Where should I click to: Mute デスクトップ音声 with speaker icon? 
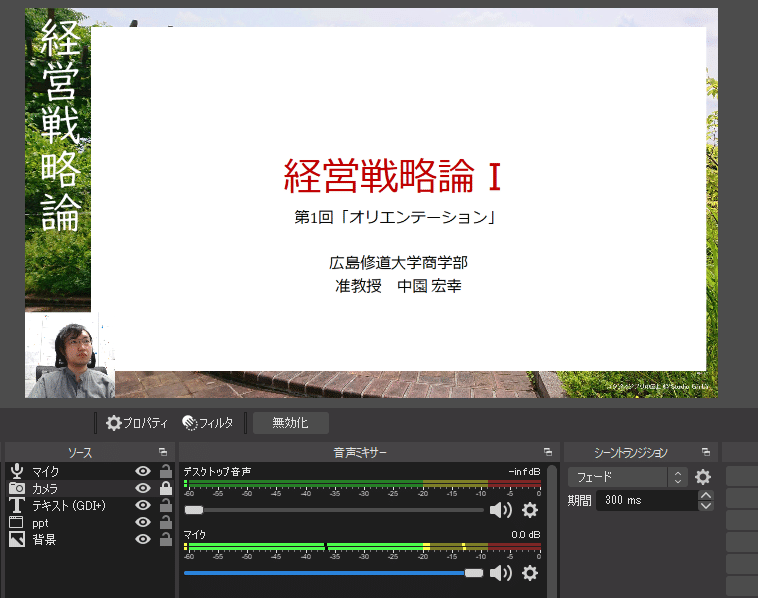pyautogui.click(x=500, y=510)
